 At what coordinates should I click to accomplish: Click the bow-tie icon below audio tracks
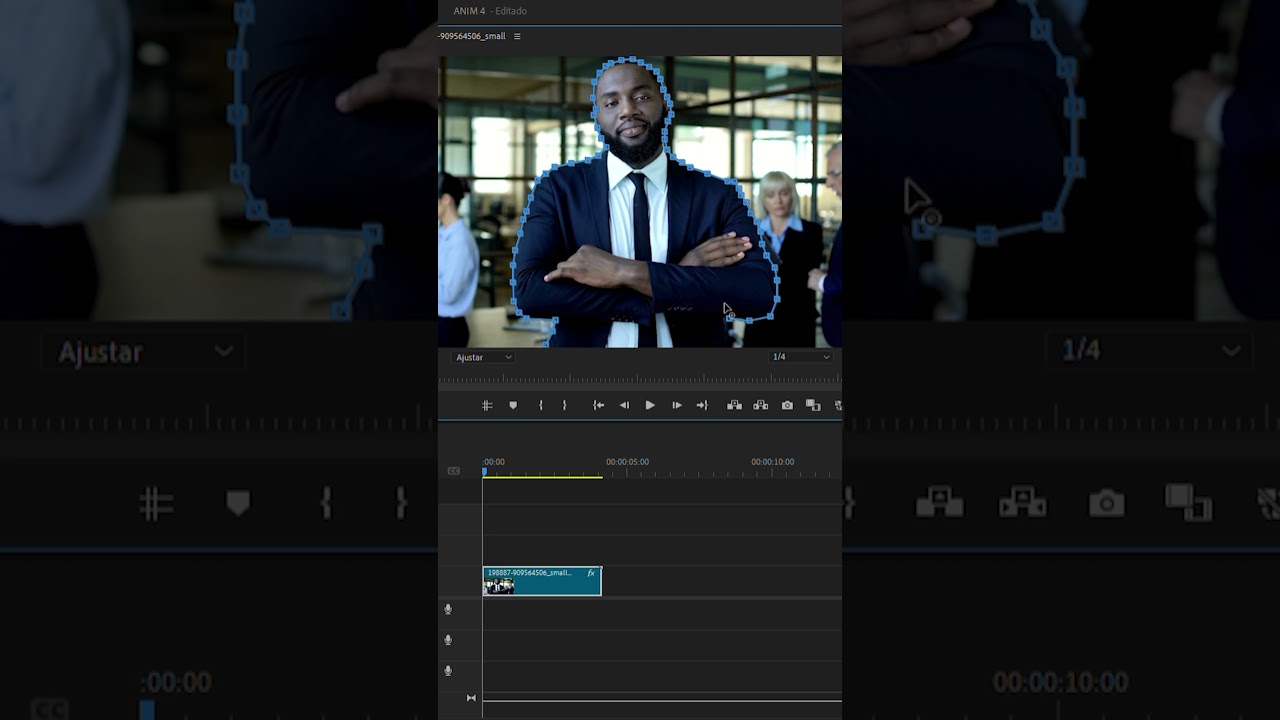click(x=471, y=698)
